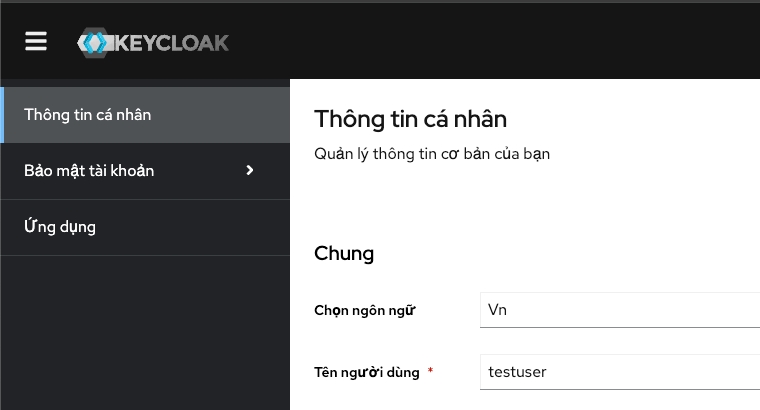Click the subtitle Quản lý thông tin cơ bản
The image size is (760, 410).
(x=432, y=154)
